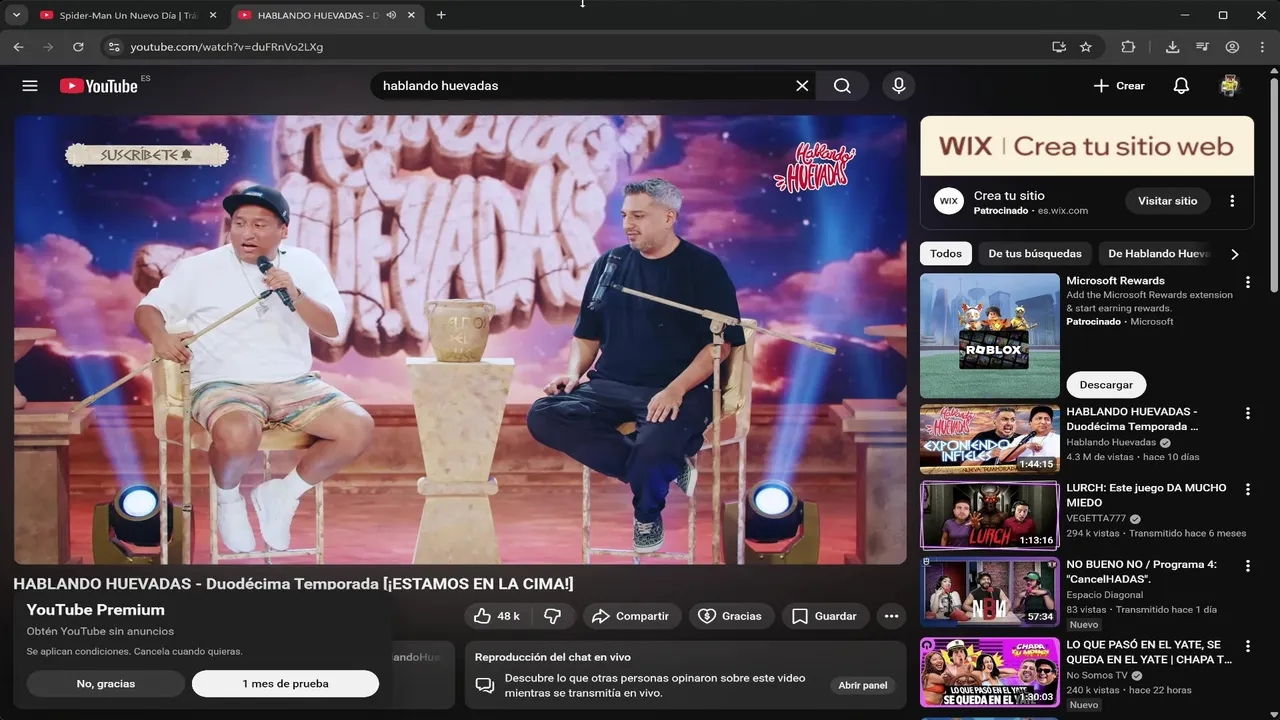Click Visitar sitio for WIX
1280x720 pixels.
(x=1167, y=201)
